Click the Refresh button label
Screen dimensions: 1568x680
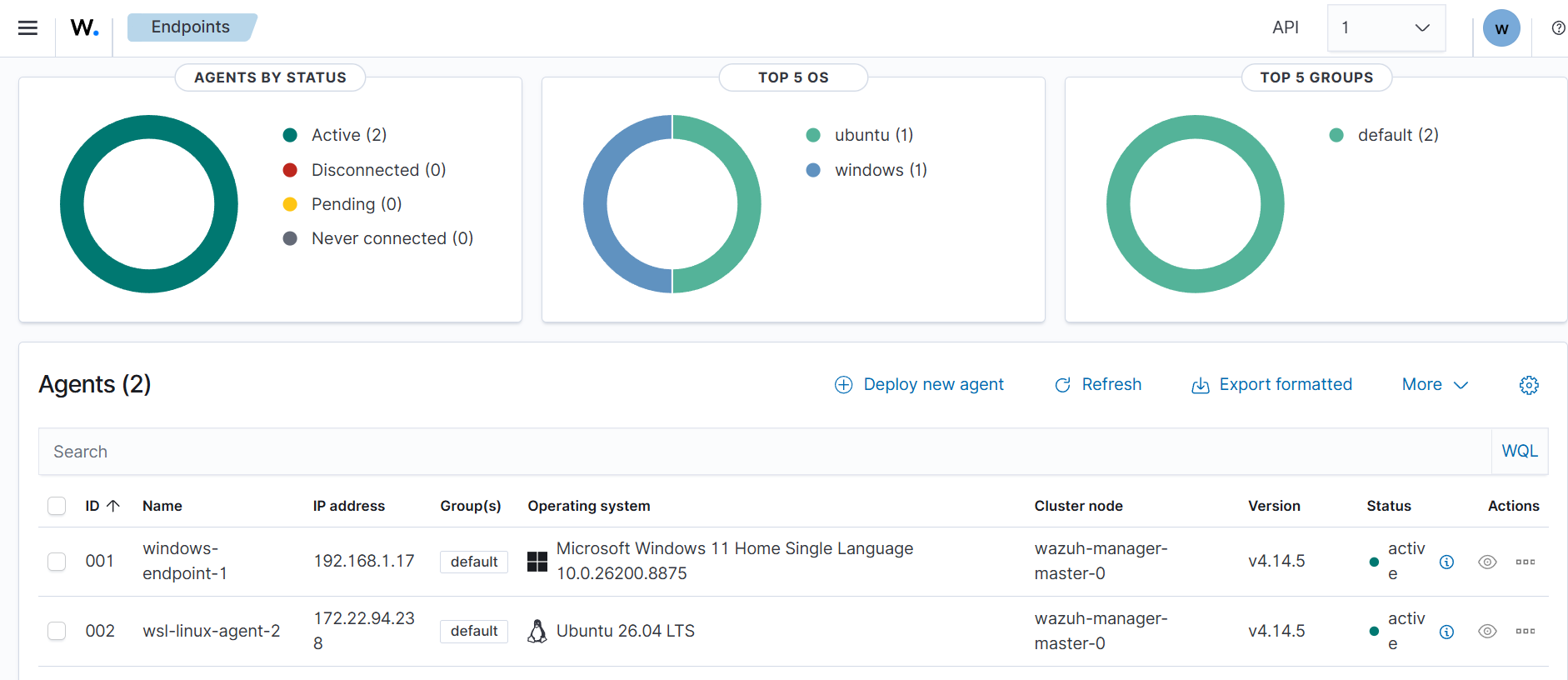[x=1111, y=385]
